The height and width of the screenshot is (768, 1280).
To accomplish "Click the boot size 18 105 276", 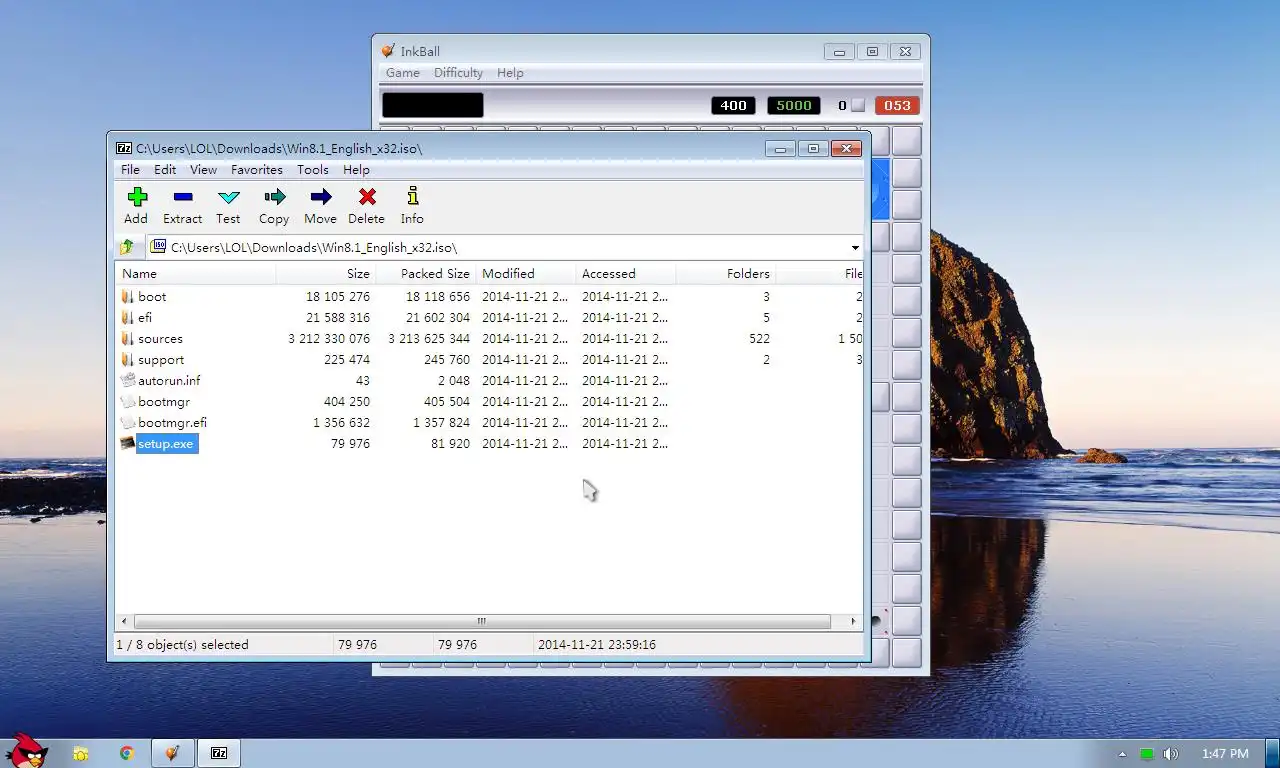I will click(x=338, y=297).
